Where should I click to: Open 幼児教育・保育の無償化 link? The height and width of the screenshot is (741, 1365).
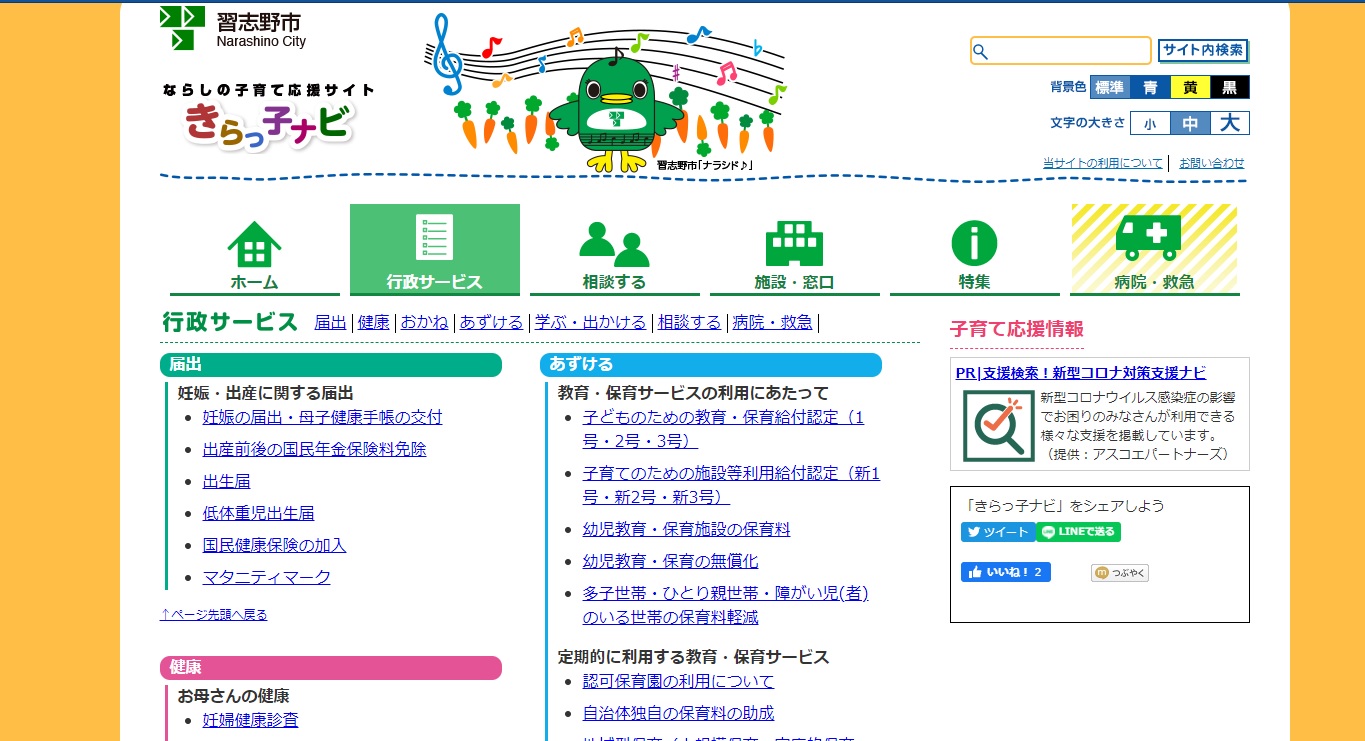tap(670, 561)
